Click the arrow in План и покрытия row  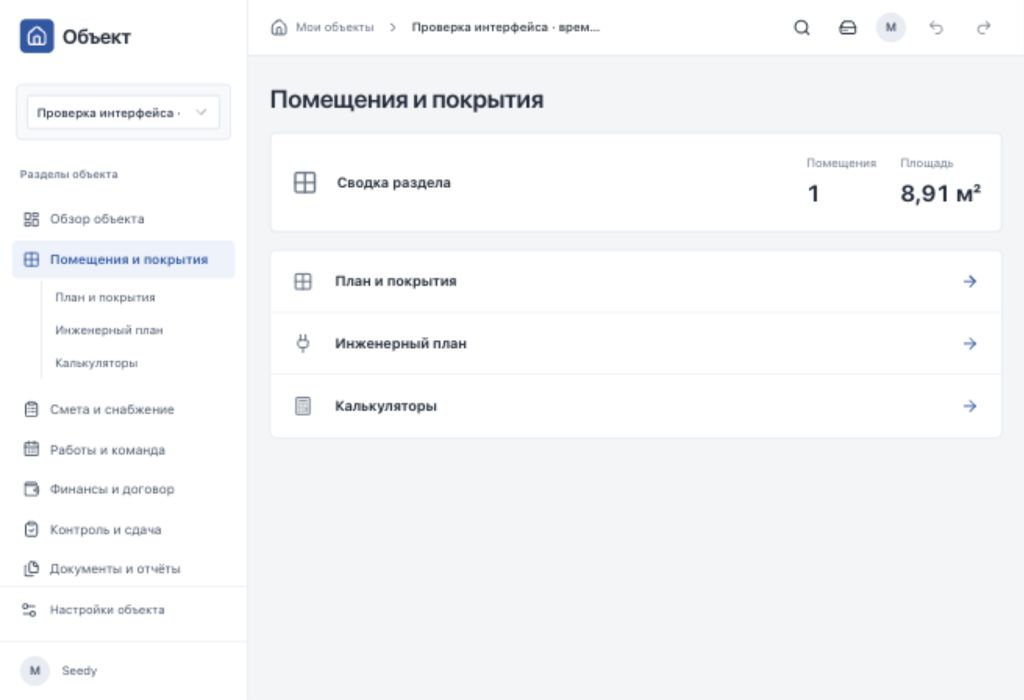970,281
